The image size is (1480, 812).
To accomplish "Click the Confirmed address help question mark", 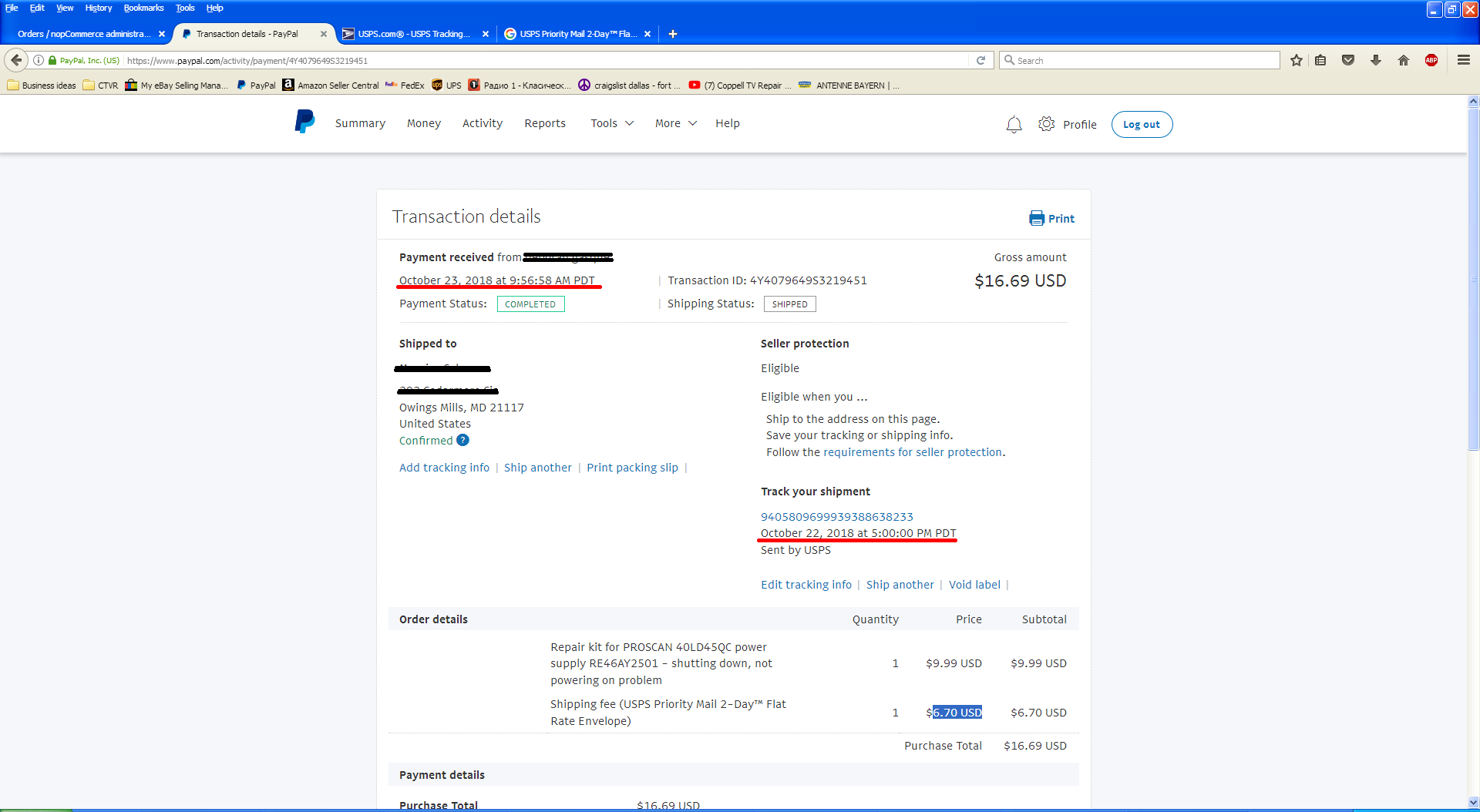I will click(x=462, y=440).
